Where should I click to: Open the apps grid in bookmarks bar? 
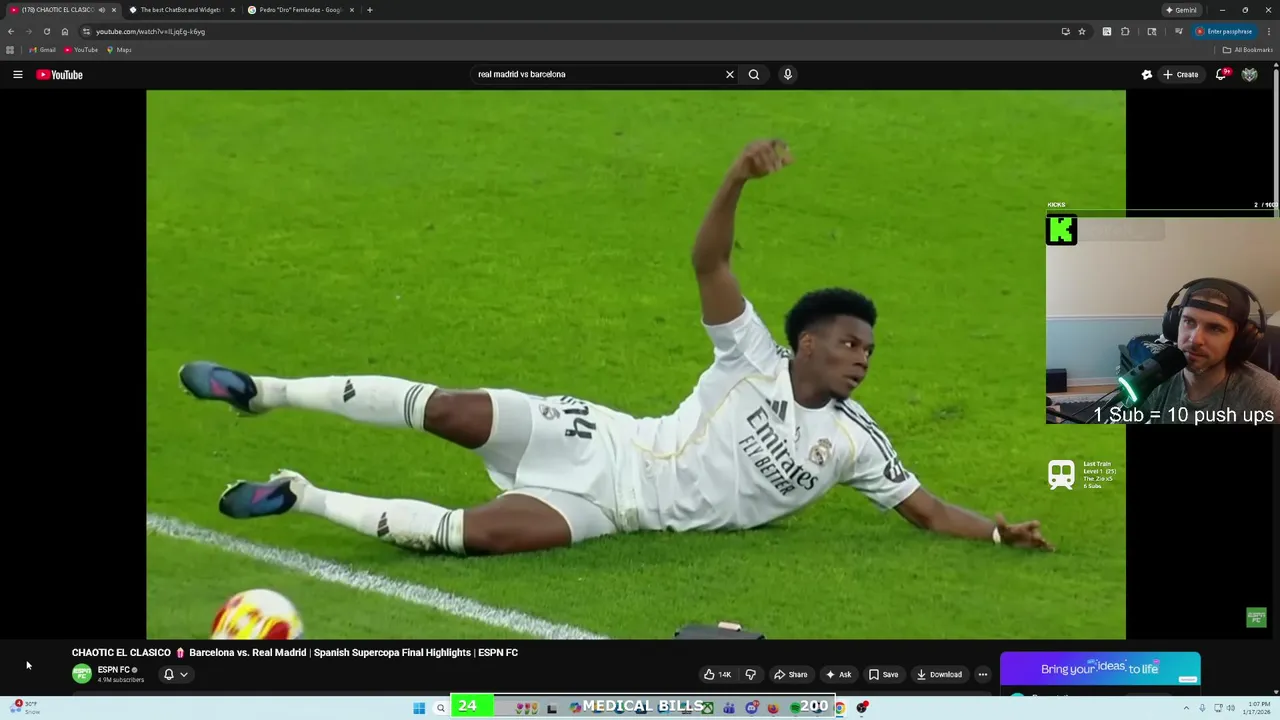[10, 50]
